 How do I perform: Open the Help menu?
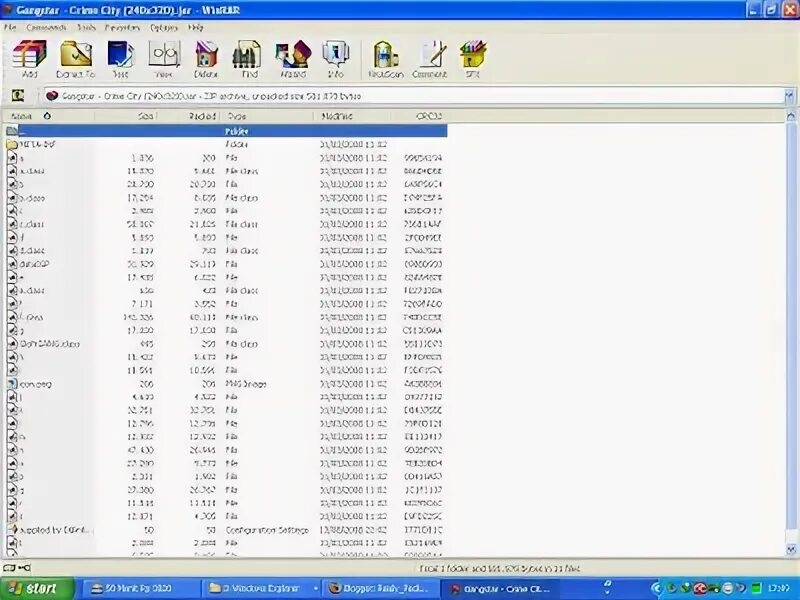coord(195,27)
